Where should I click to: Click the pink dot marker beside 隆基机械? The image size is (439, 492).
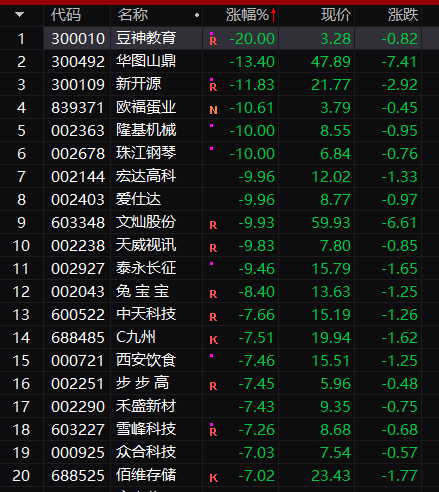pyautogui.click(x=211, y=126)
